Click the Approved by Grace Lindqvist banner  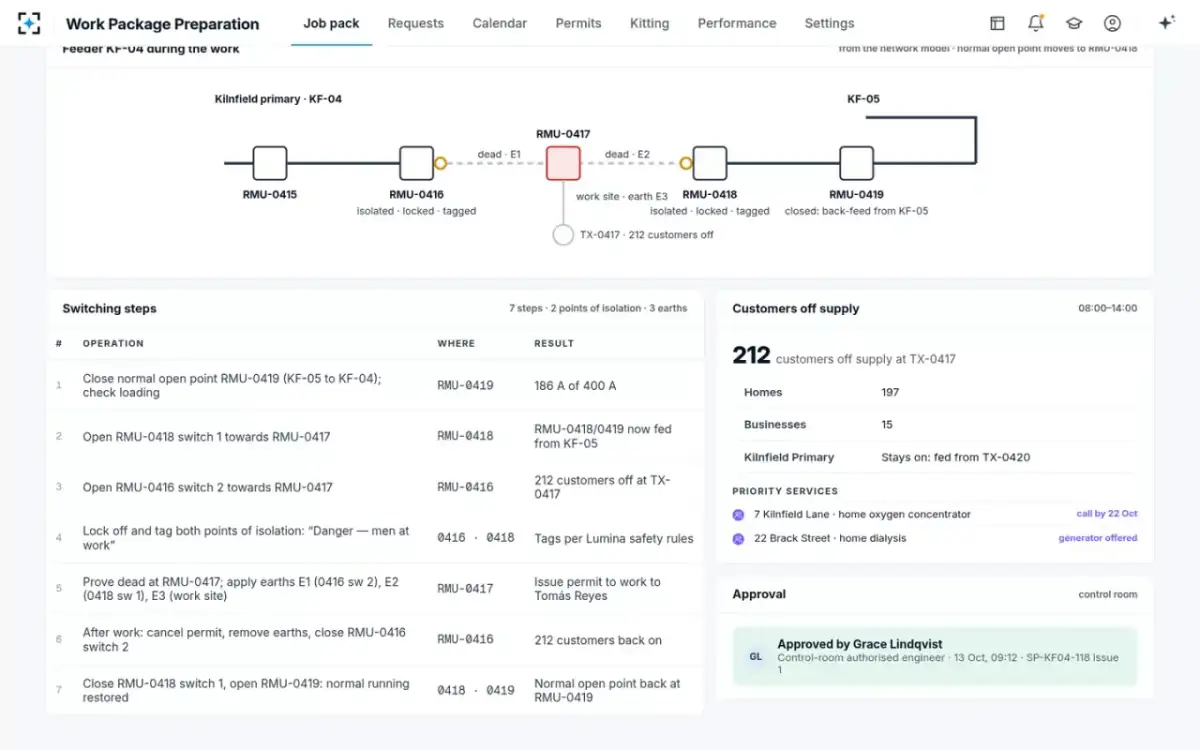[935, 656]
